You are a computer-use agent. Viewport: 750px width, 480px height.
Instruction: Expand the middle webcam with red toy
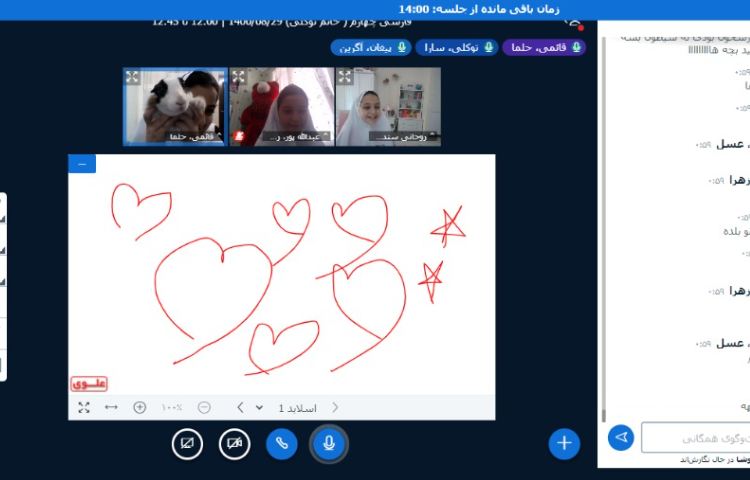coord(239,77)
